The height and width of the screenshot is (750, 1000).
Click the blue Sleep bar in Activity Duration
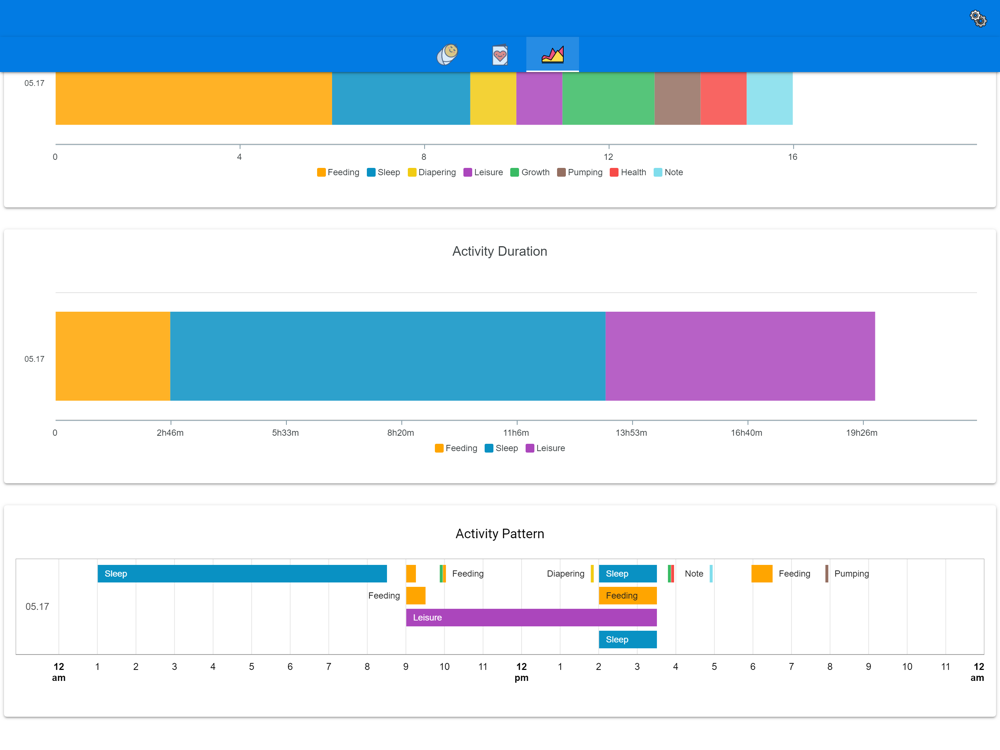click(387, 356)
